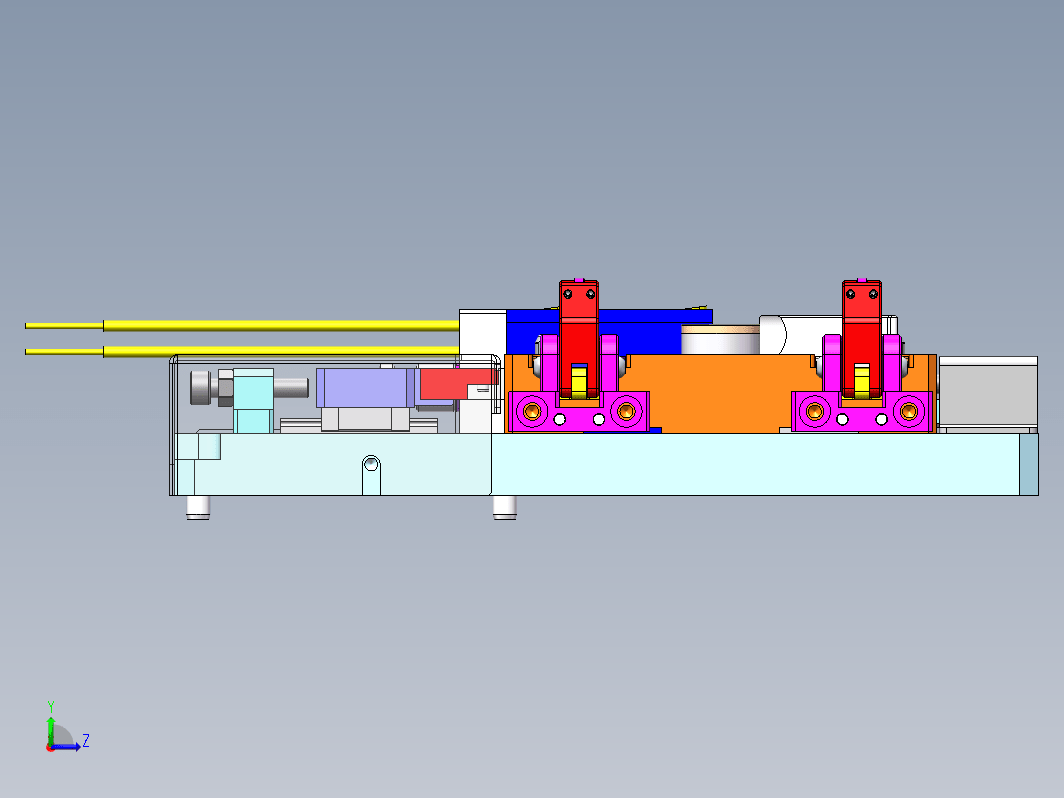Screen dimensions: 1064x798
Task: Select the large orange block body
Action: click(719, 394)
